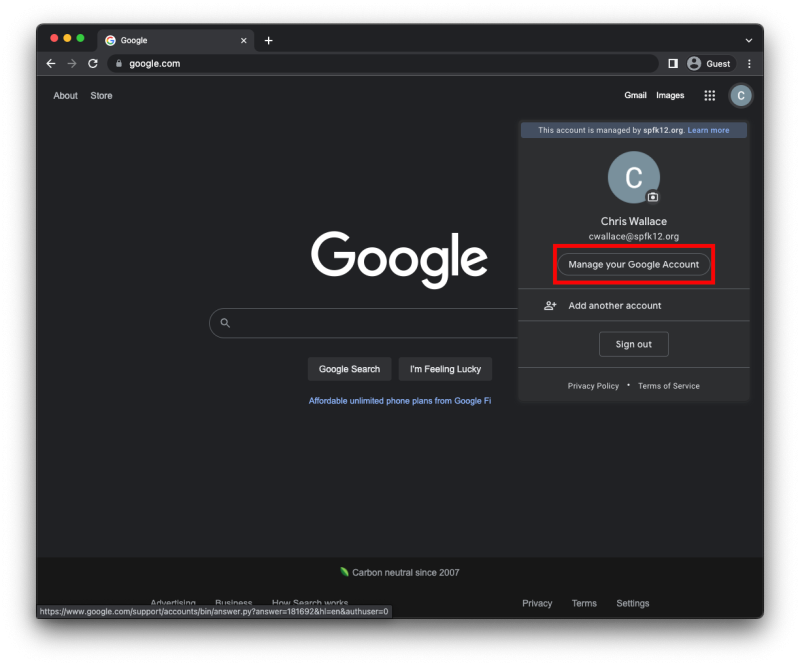This screenshot has width=800, height=666.
Task: Click Learn more about managed account
Action: pos(709,129)
